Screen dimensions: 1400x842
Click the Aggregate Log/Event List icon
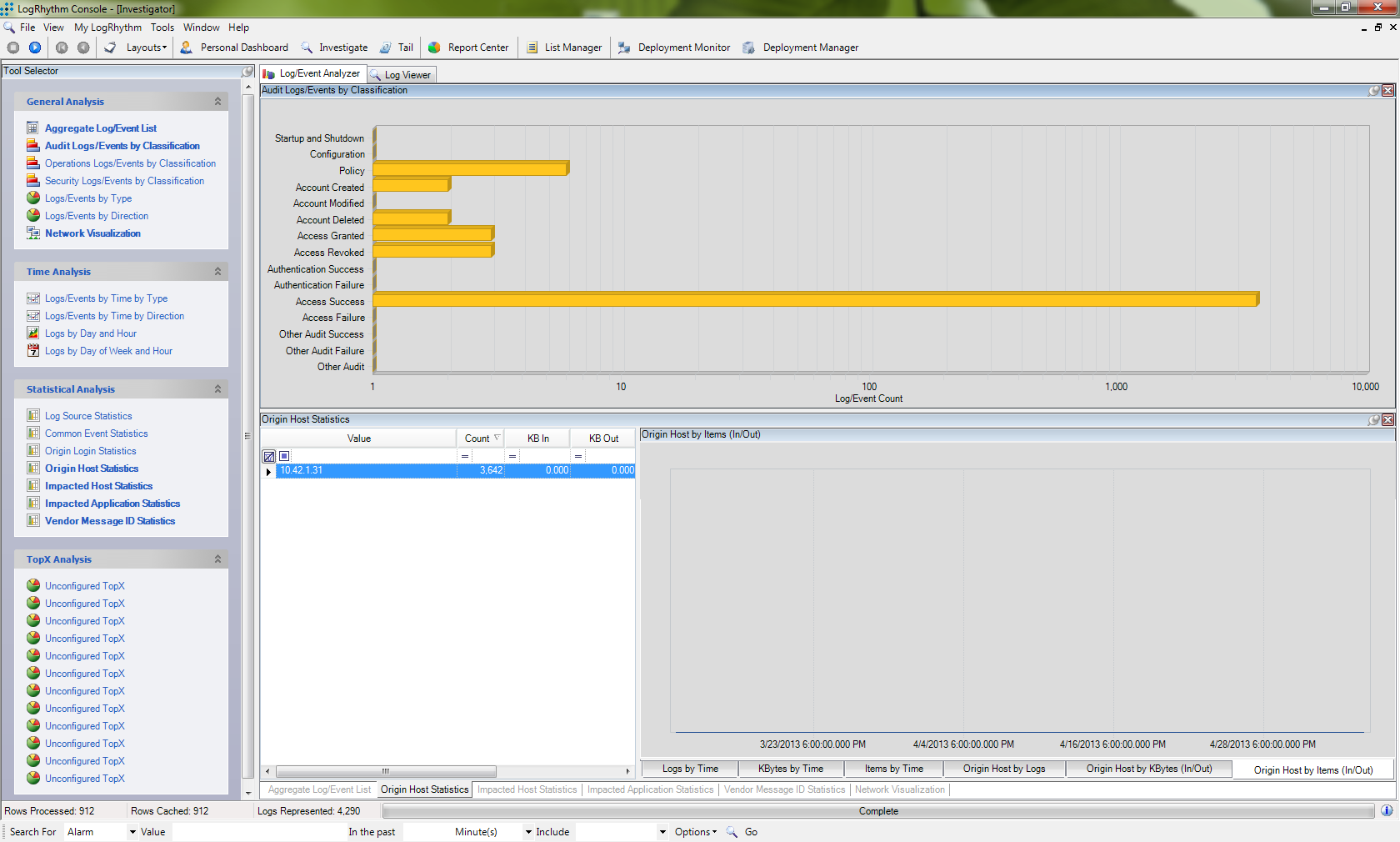point(33,128)
